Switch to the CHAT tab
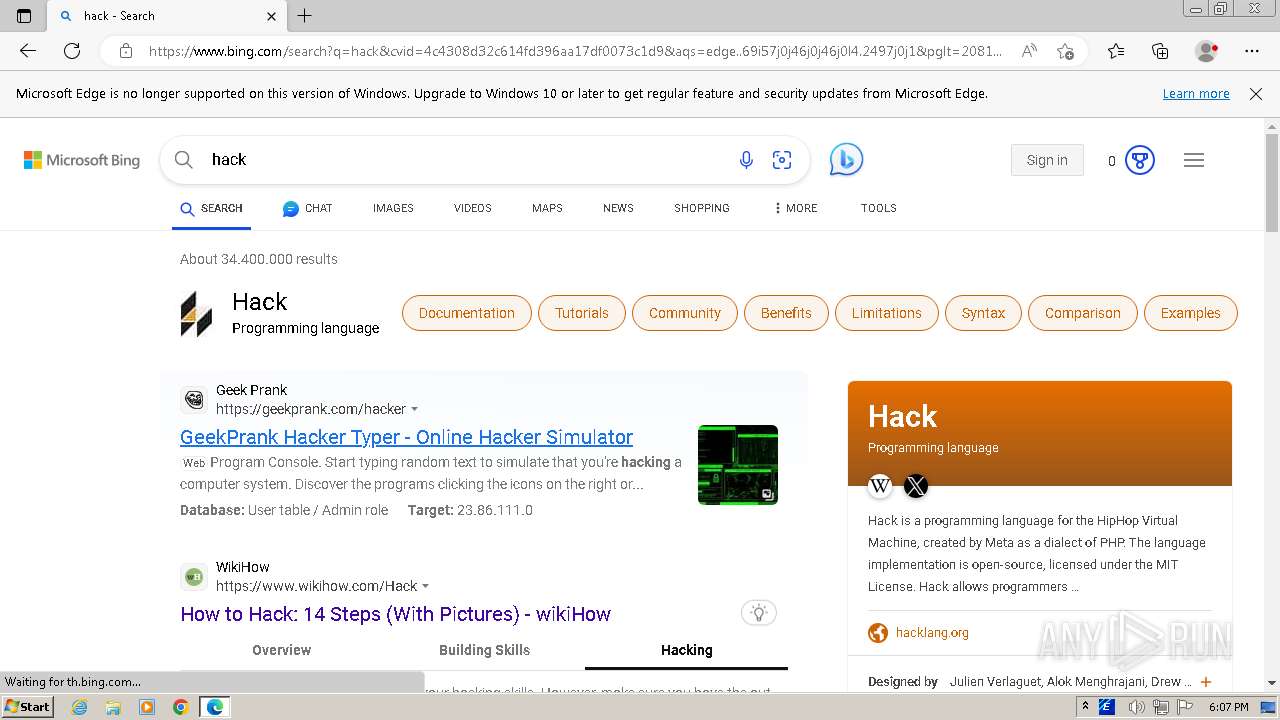Screen dimensions: 1280x720 307,208
